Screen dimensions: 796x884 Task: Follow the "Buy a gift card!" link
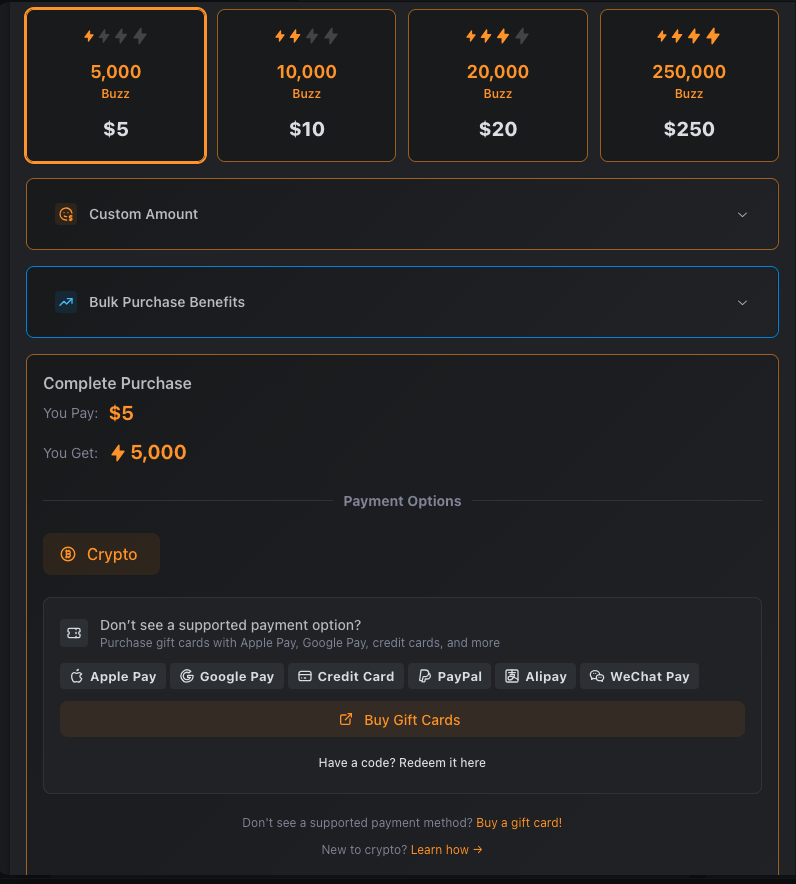(x=519, y=823)
